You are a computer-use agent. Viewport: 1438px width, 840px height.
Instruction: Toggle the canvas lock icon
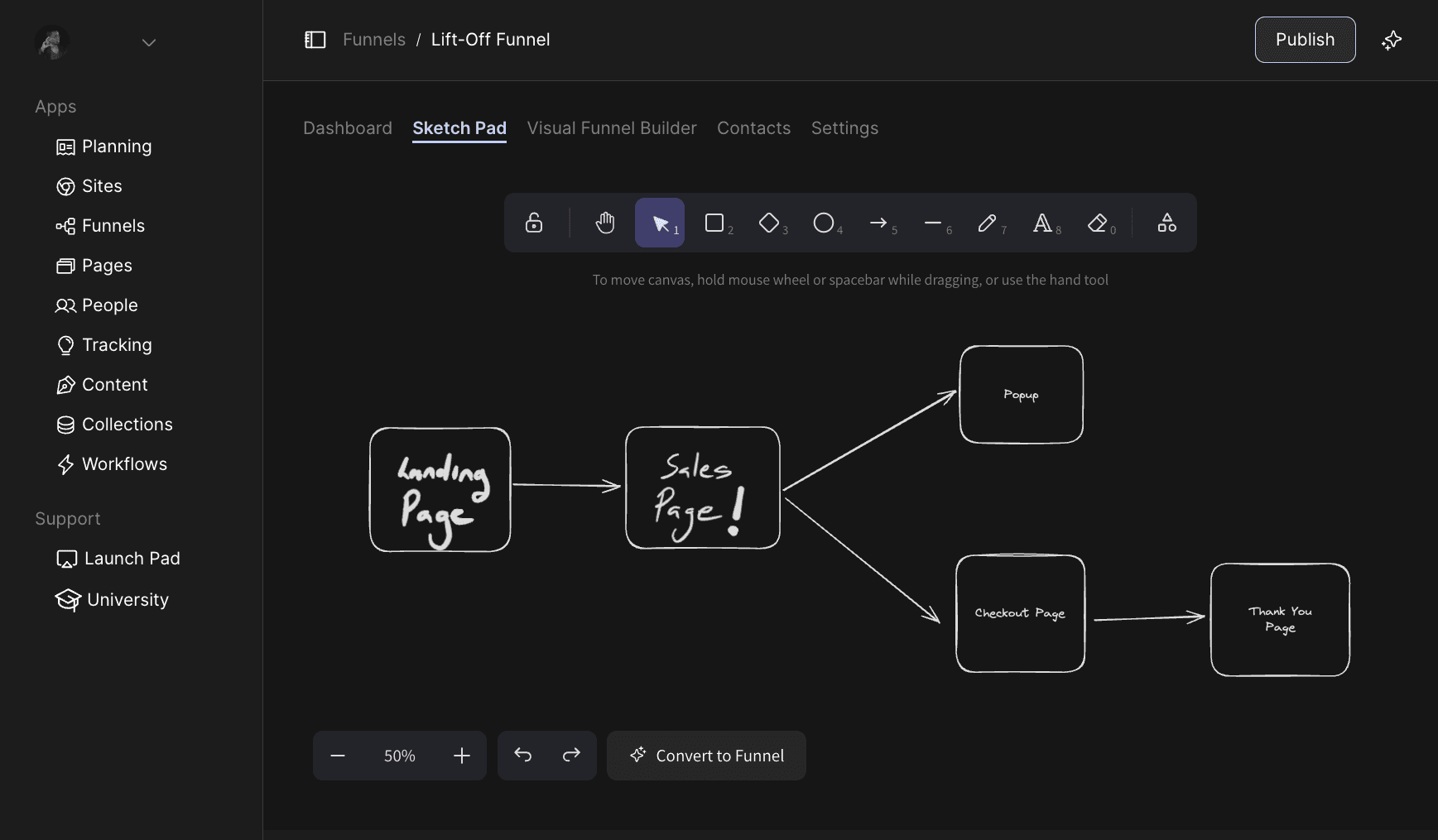(534, 223)
